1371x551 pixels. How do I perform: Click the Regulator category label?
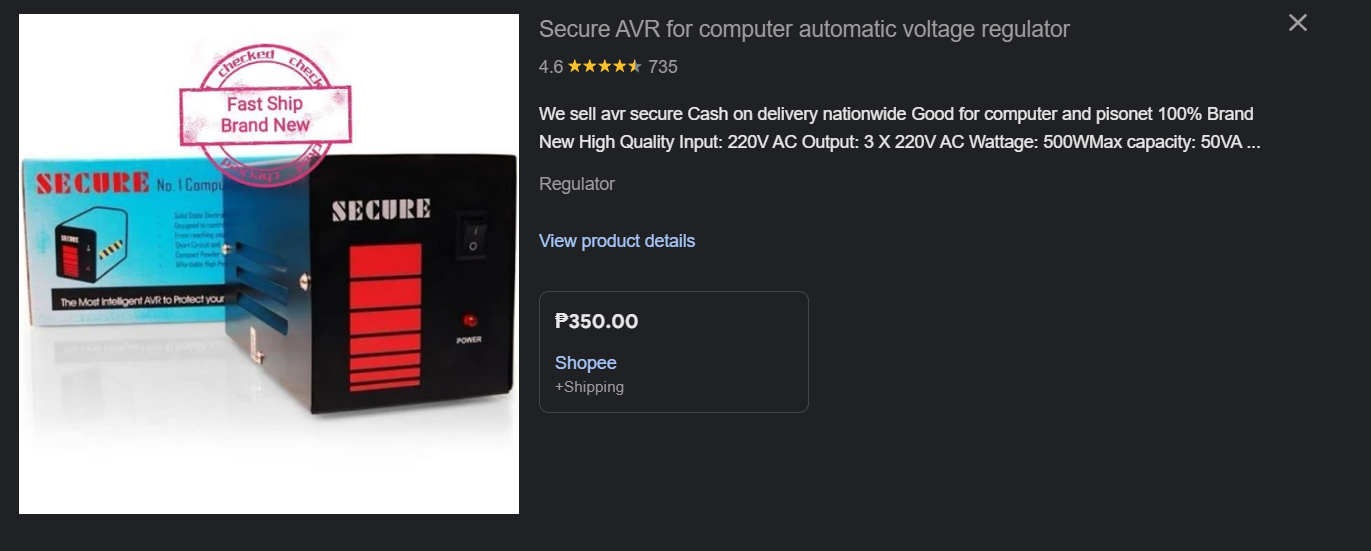(x=576, y=184)
